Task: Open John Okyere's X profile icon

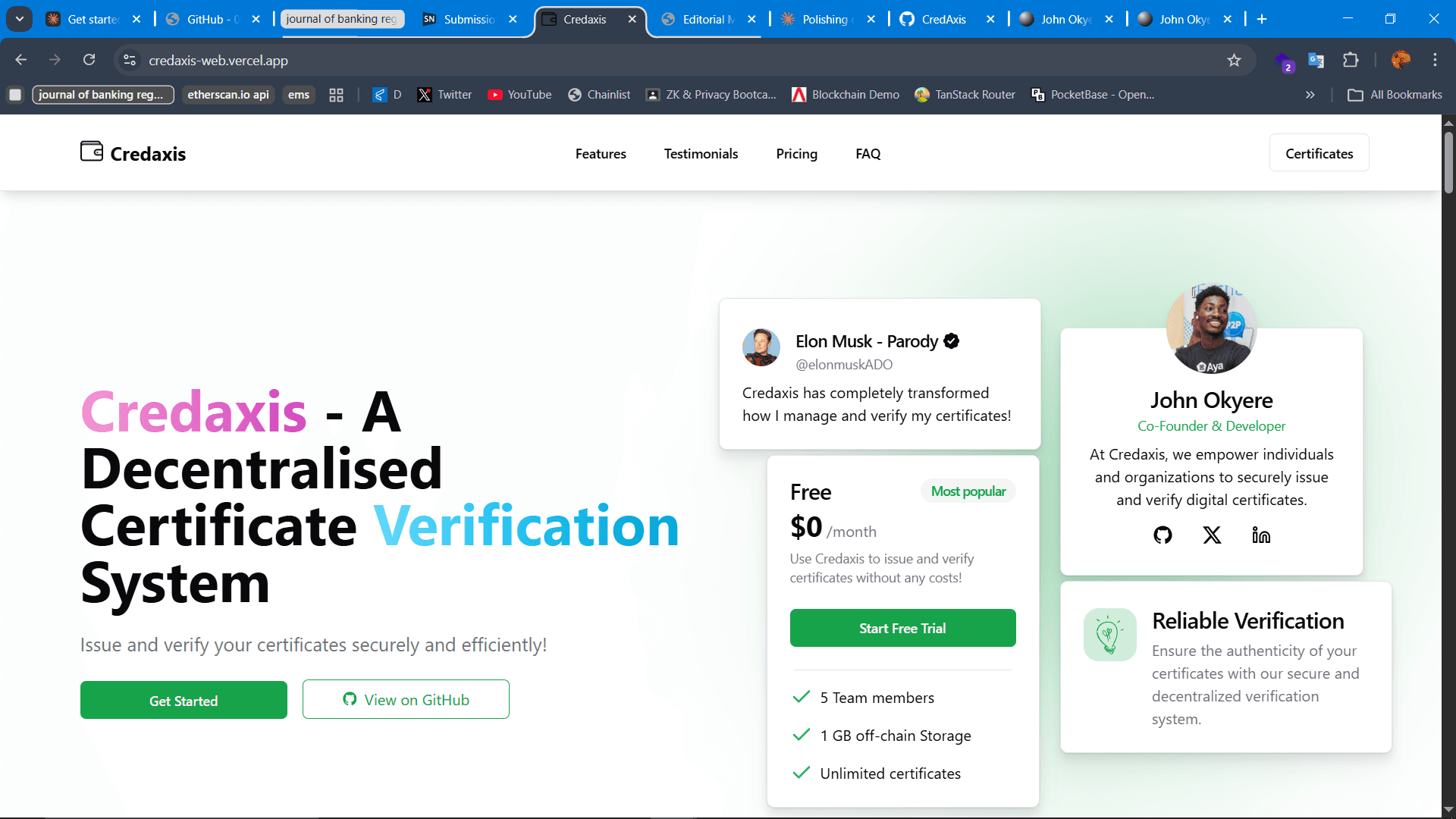Action: tap(1212, 535)
